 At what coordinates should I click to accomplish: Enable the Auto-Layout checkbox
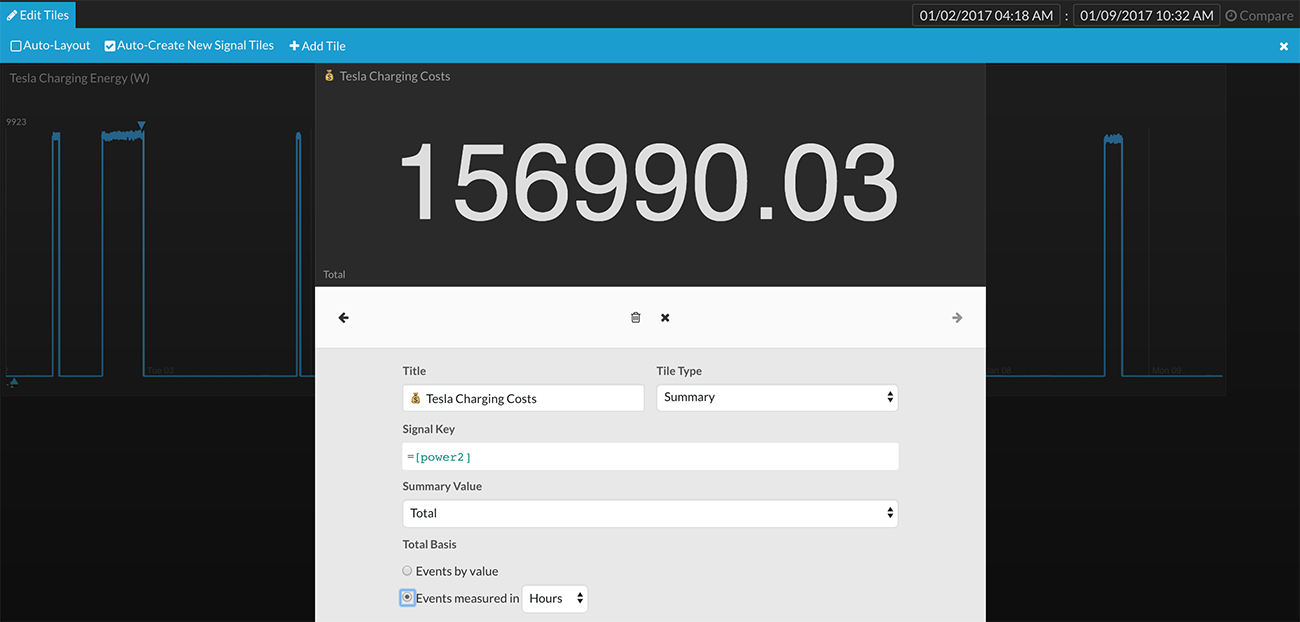point(16,46)
